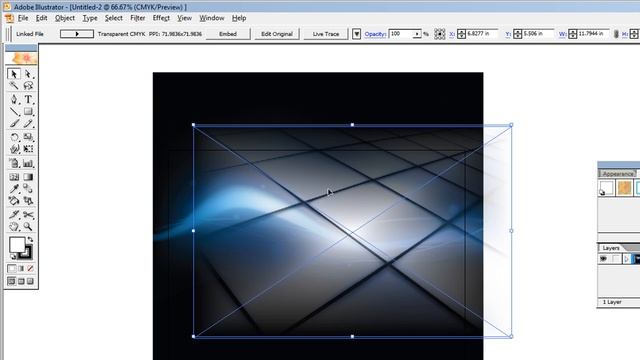The width and height of the screenshot is (640, 360).
Task: Click the white Fill color box
Action: [x=17, y=245]
